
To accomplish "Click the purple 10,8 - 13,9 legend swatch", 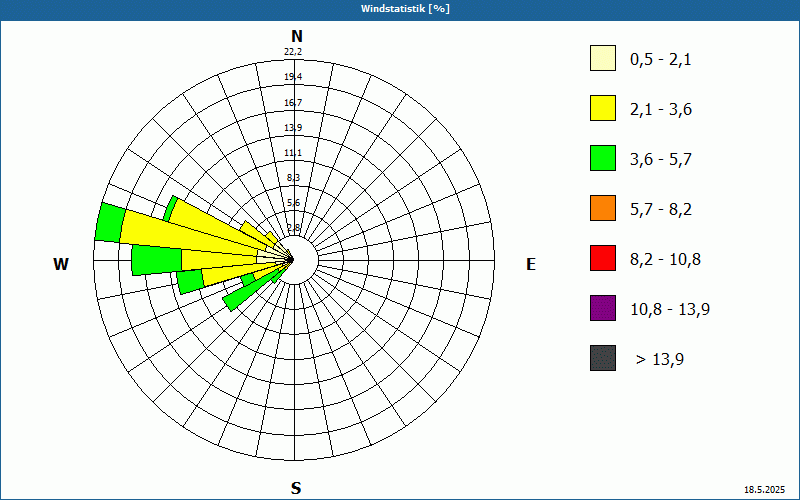I will pos(603,308).
